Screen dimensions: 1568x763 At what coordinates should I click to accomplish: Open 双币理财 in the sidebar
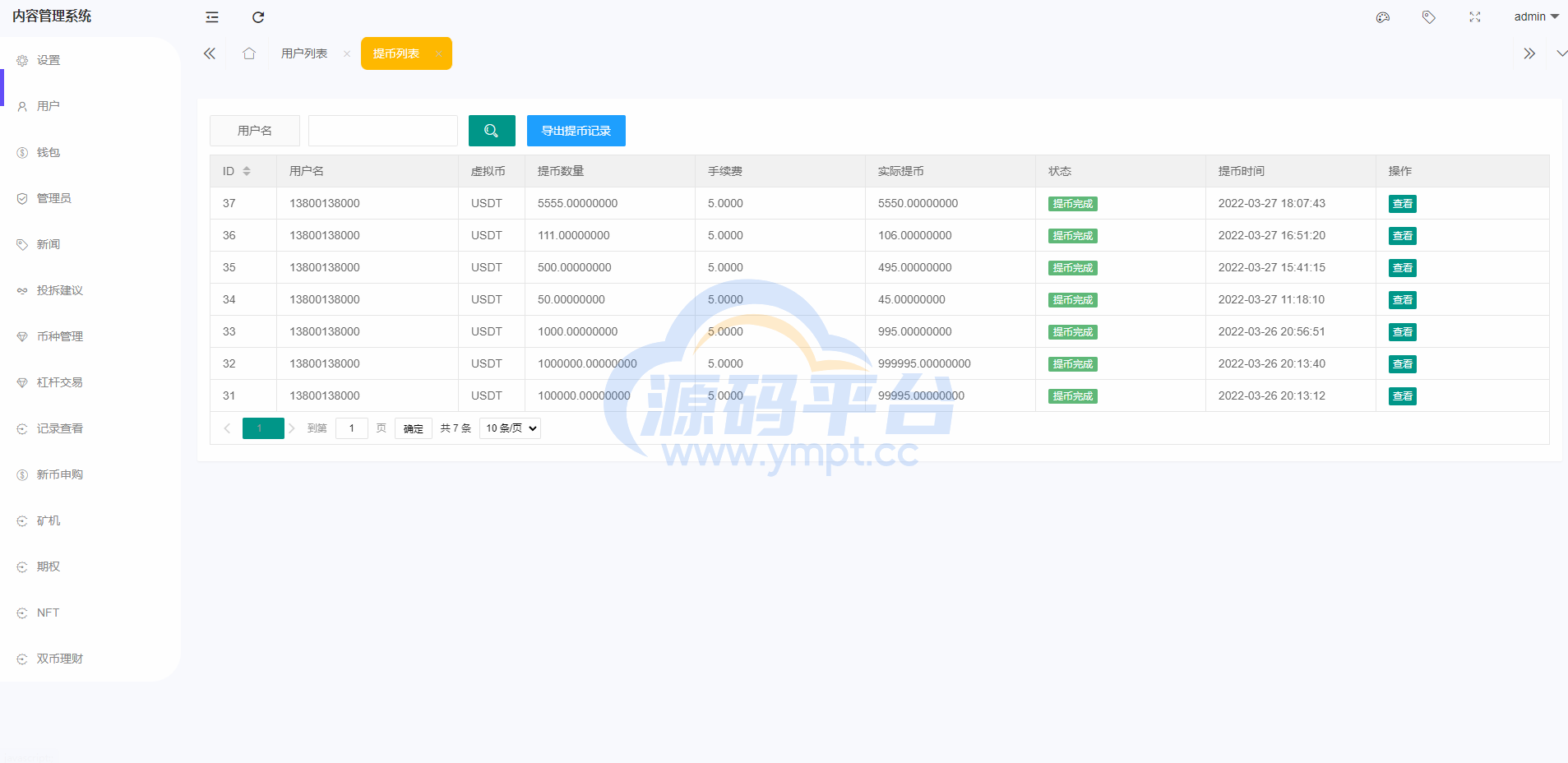(x=90, y=659)
